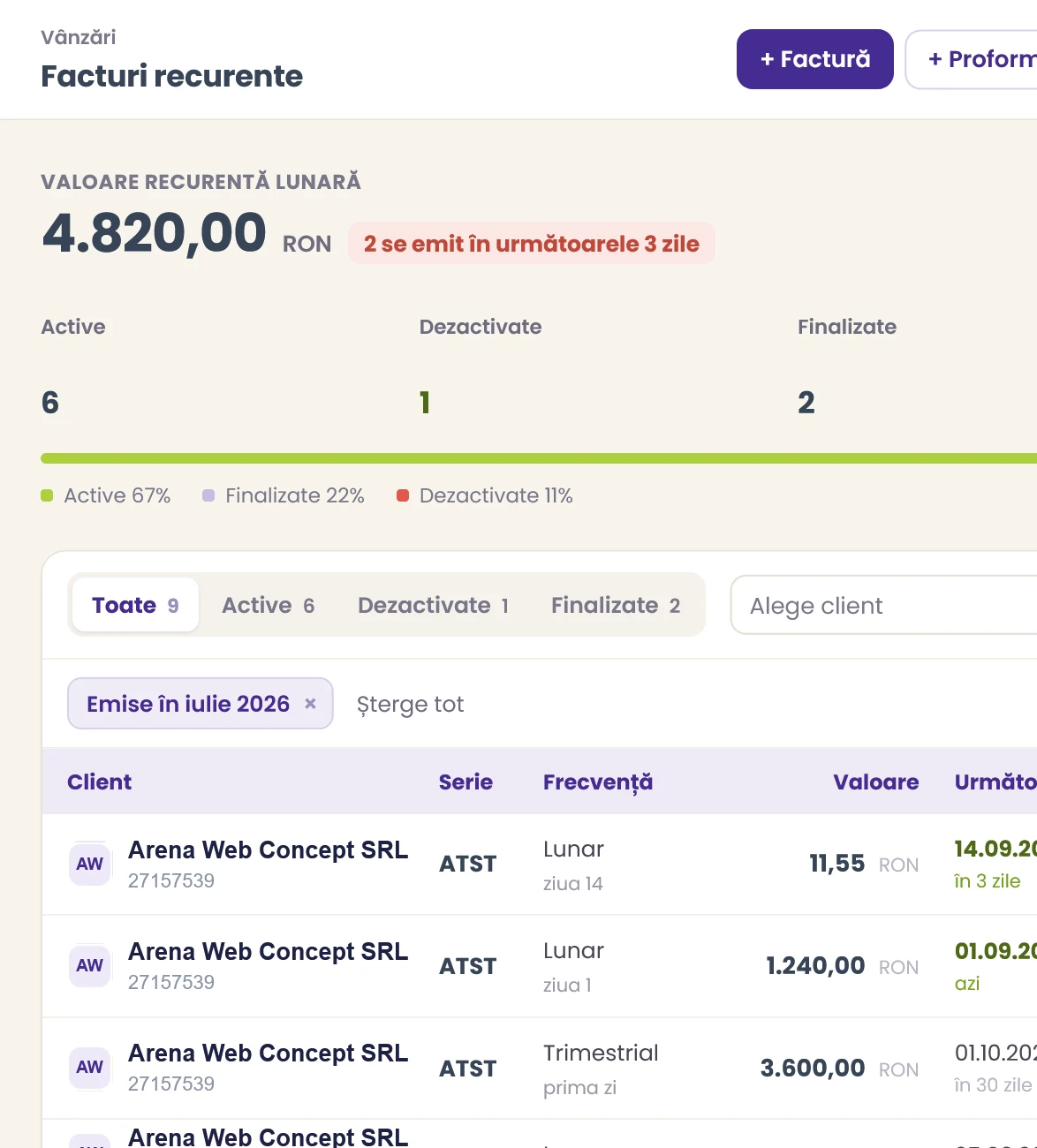Sort by Client column header

click(99, 782)
